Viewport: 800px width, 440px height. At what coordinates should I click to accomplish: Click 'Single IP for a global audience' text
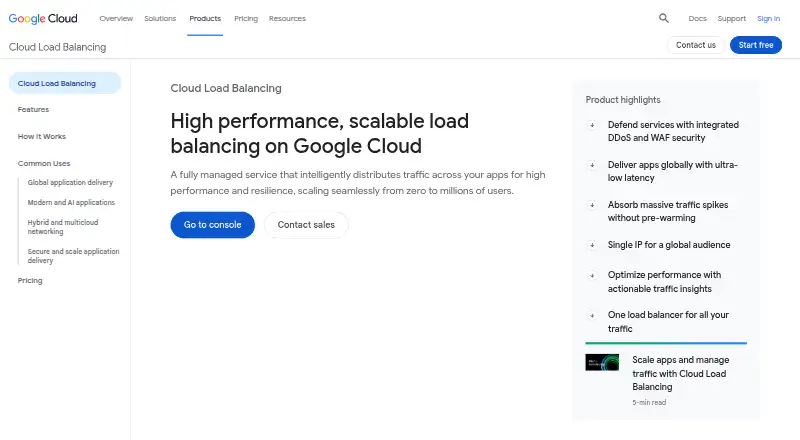(x=669, y=245)
